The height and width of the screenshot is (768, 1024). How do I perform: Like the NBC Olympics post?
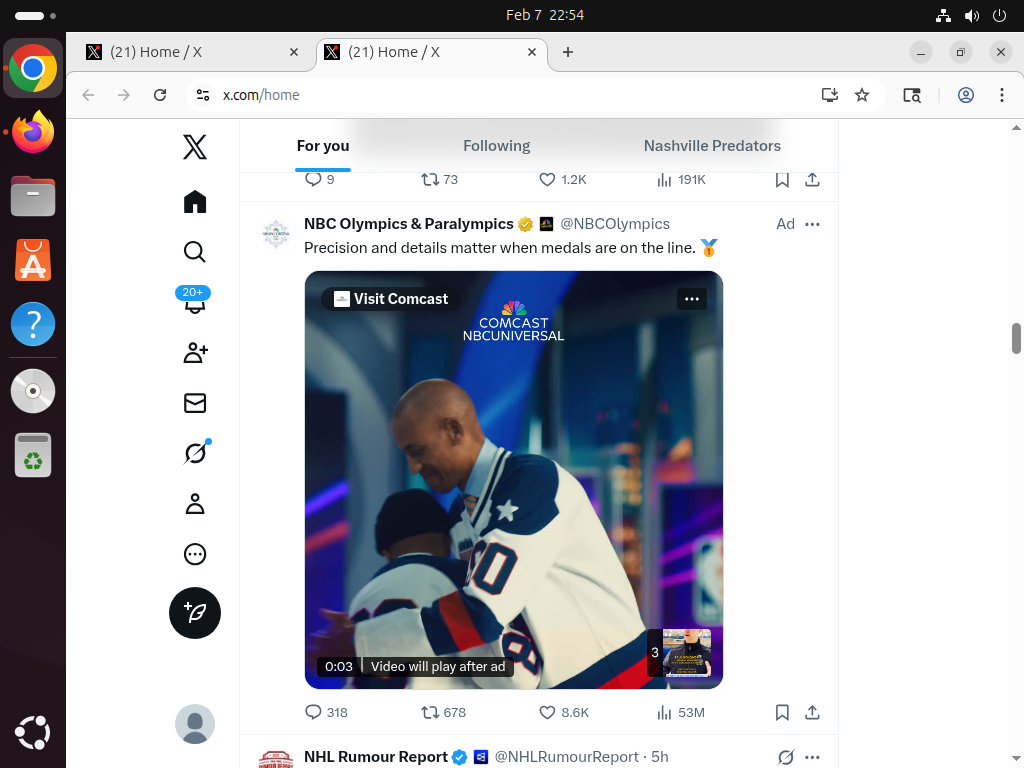[x=547, y=713]
